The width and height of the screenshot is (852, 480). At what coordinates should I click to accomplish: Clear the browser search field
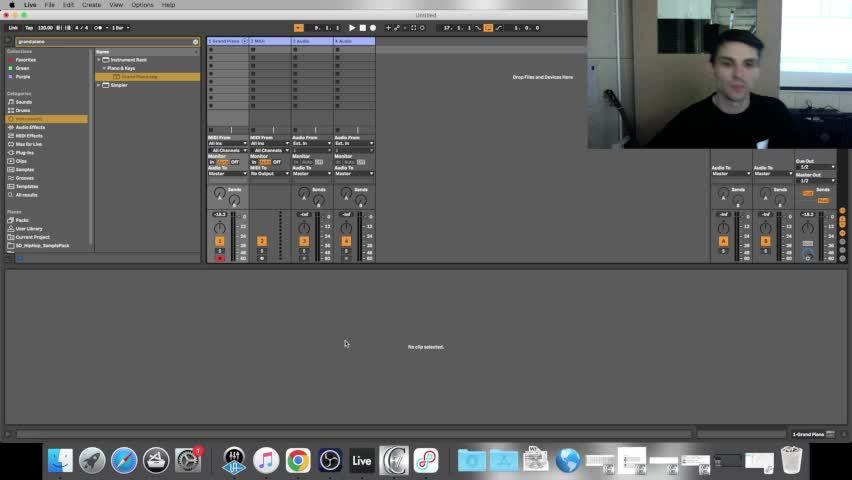(x=196, y=42)
